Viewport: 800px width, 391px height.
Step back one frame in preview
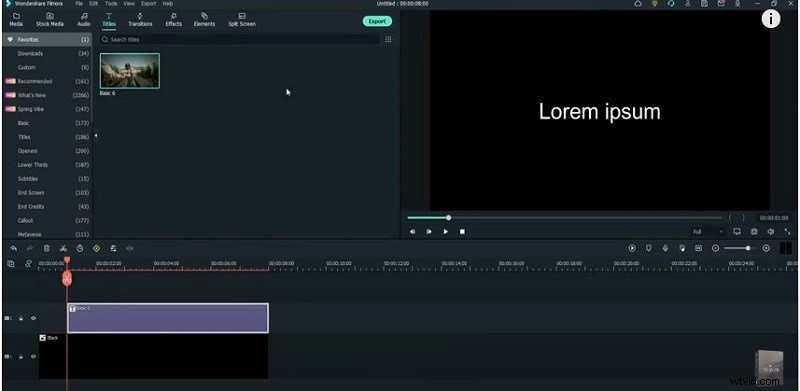coord(412,232)
